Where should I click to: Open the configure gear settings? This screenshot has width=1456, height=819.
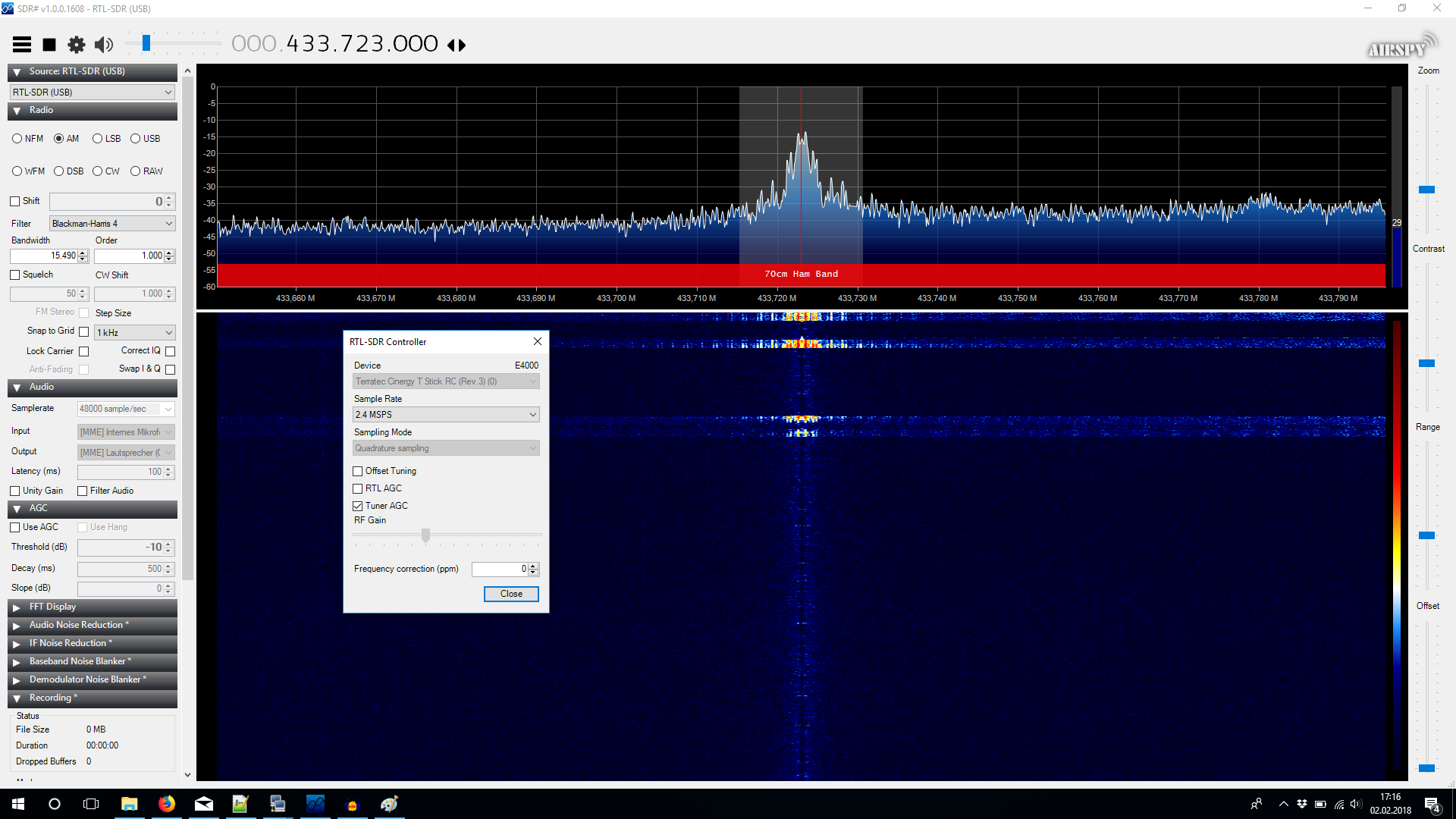[77, 45]
